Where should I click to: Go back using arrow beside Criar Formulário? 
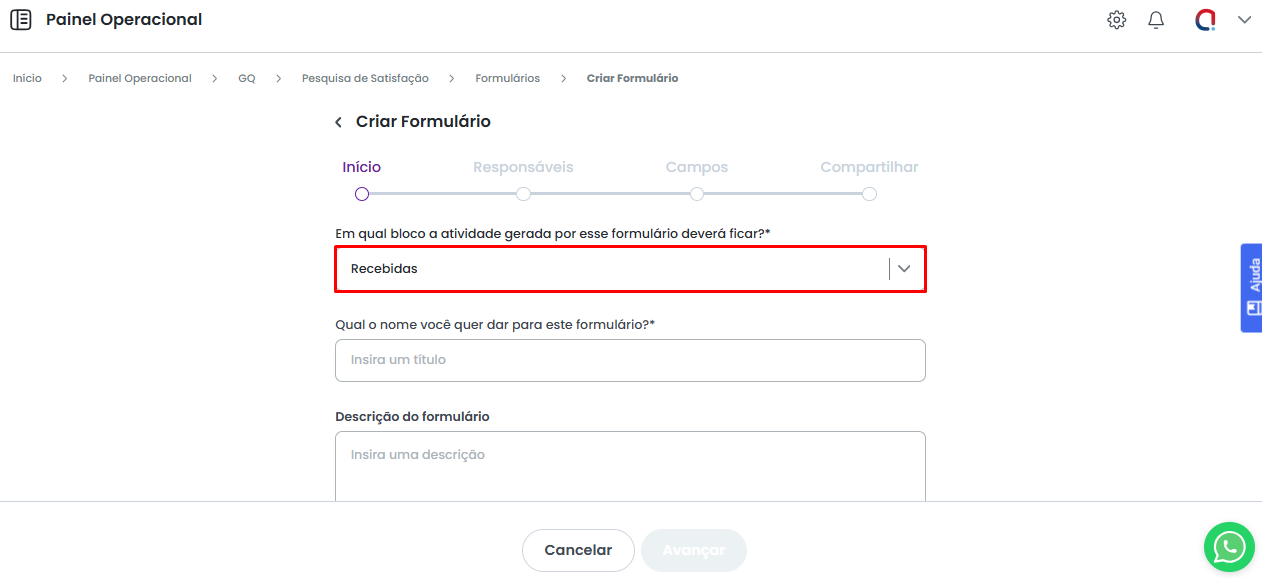(338, 122)
